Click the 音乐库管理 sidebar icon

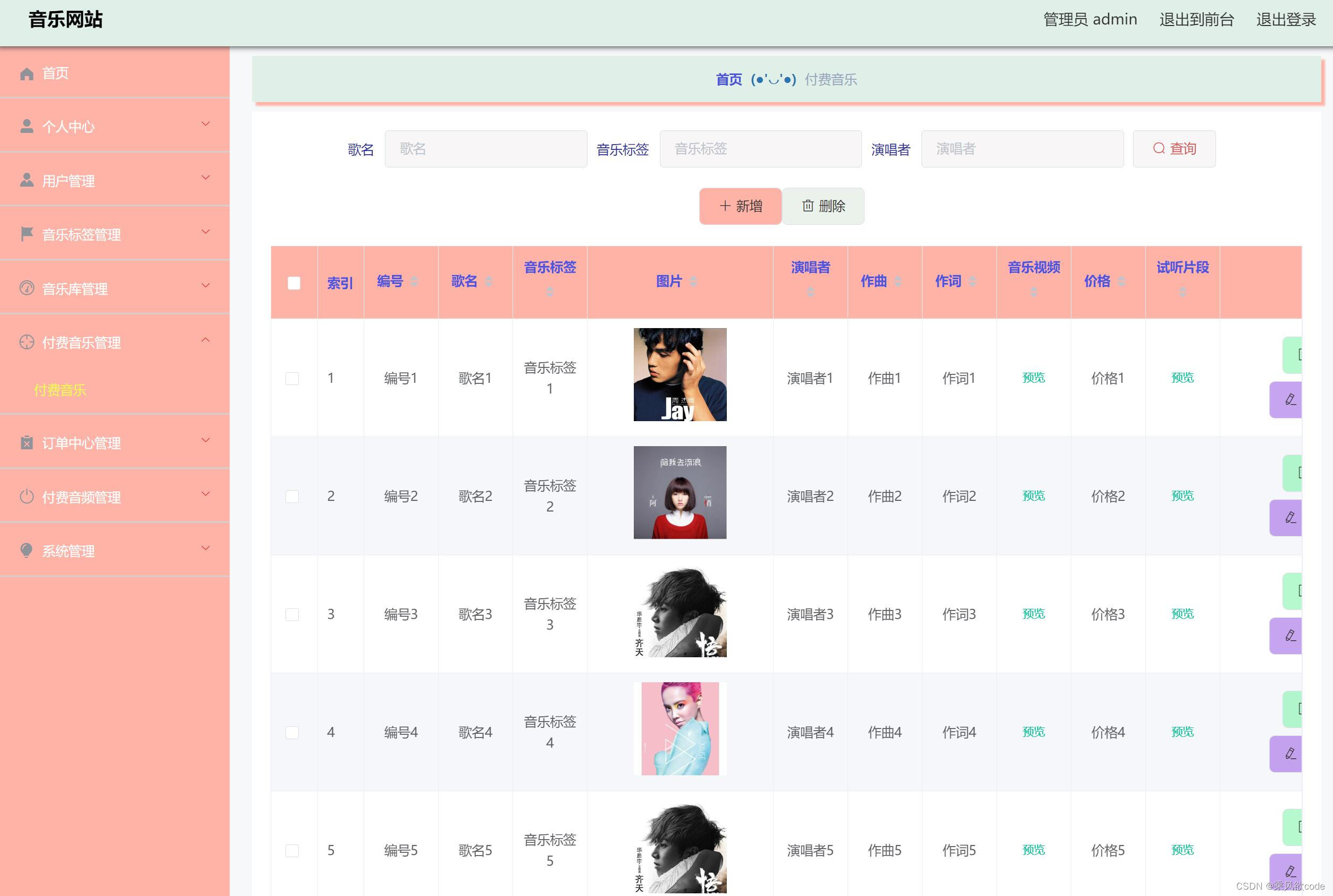(26, 288)
